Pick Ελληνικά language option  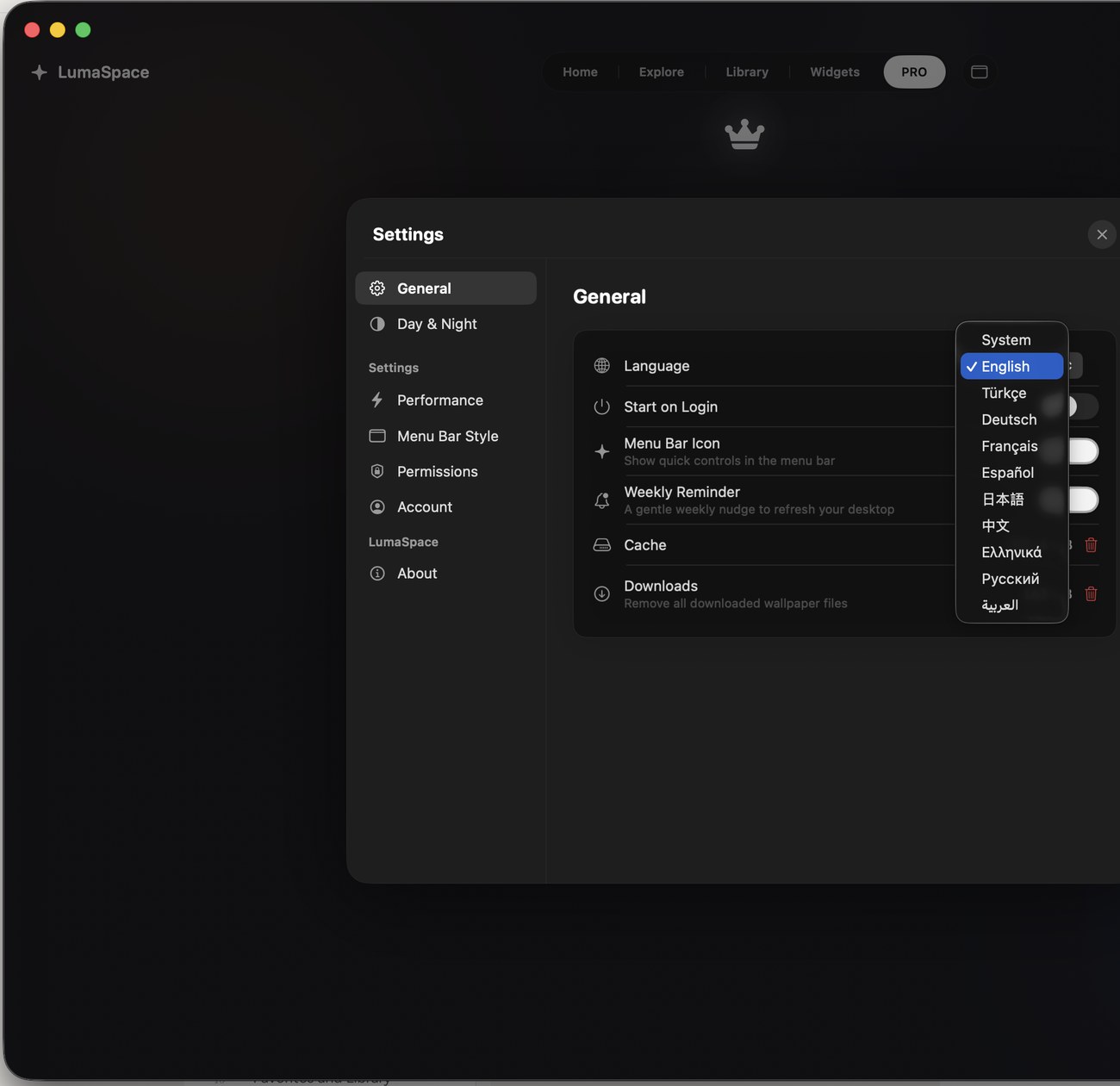pos(1011,552)
